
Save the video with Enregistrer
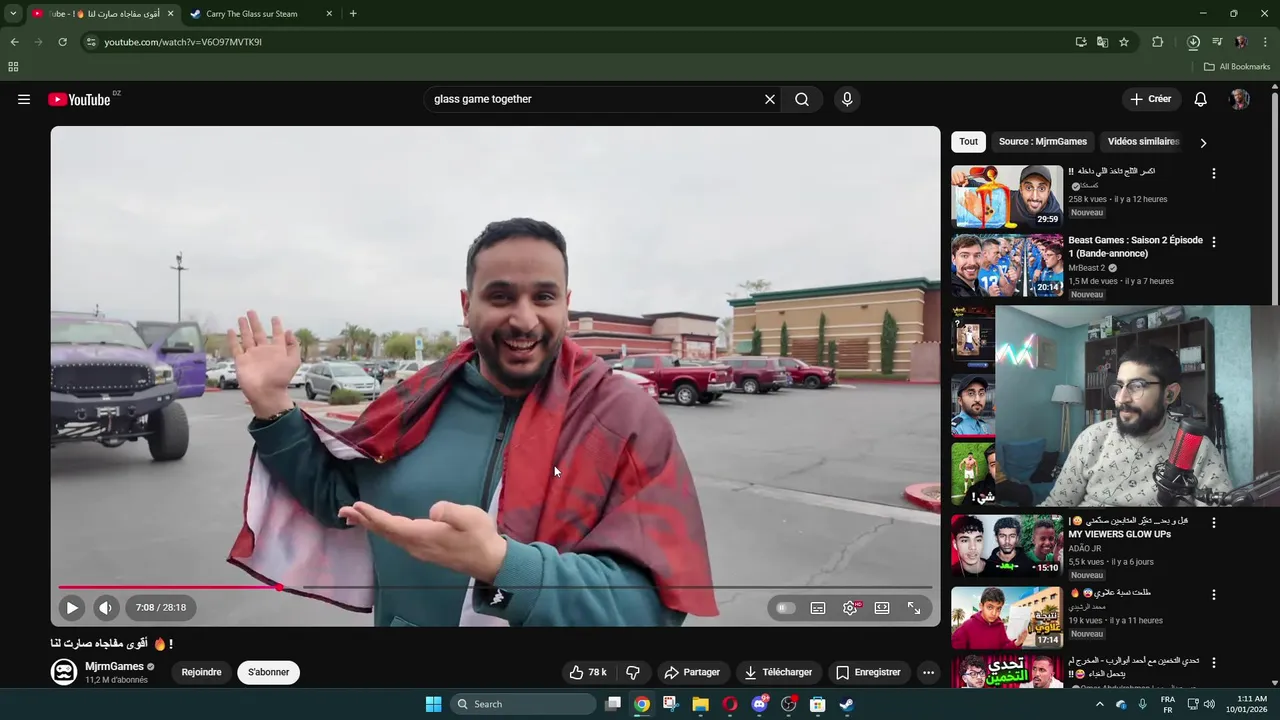coord(868,672)
